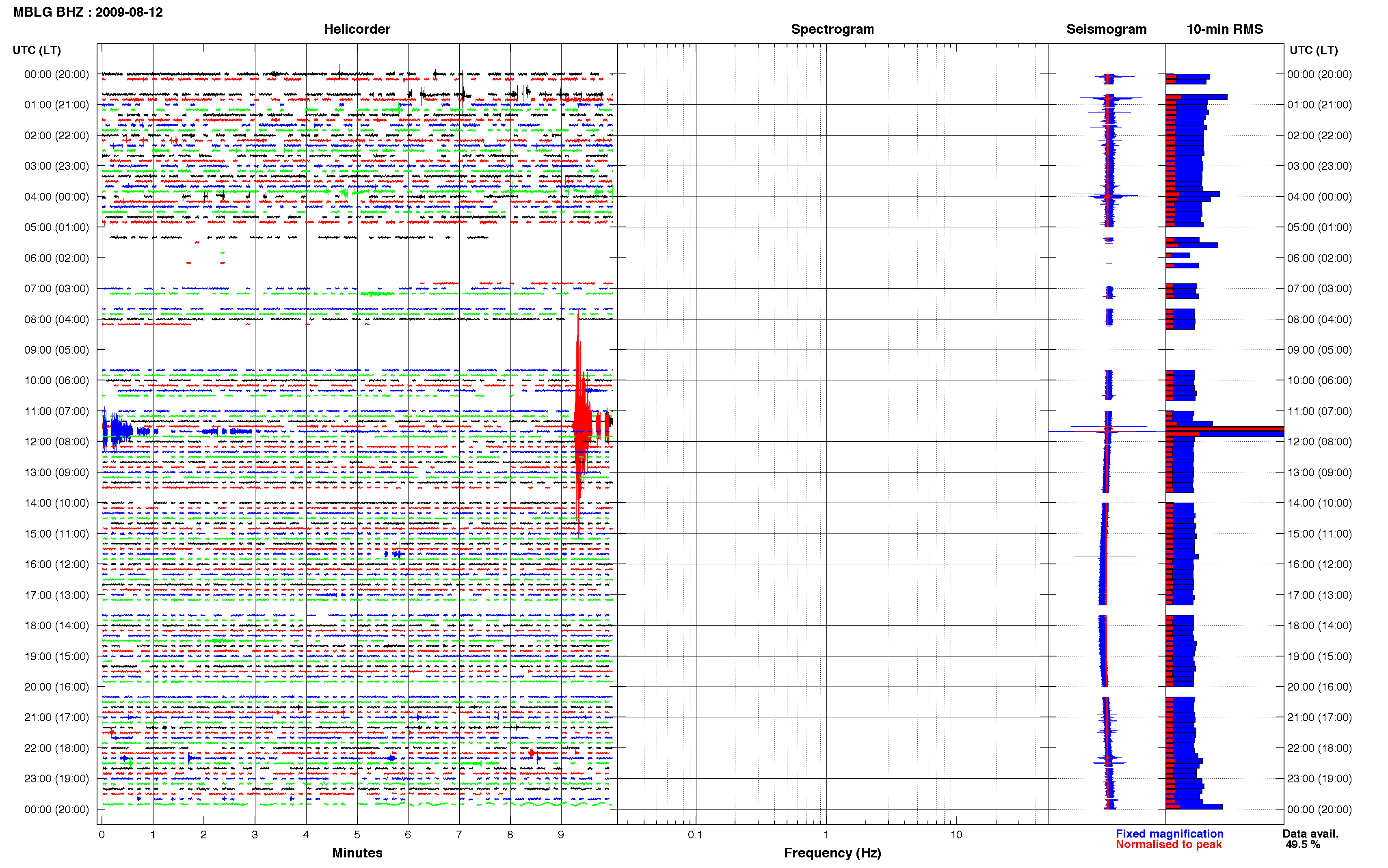The image size is (1388, 868).
Task: Click the Fixed magnification legend text
Action: pos(1169,833)
